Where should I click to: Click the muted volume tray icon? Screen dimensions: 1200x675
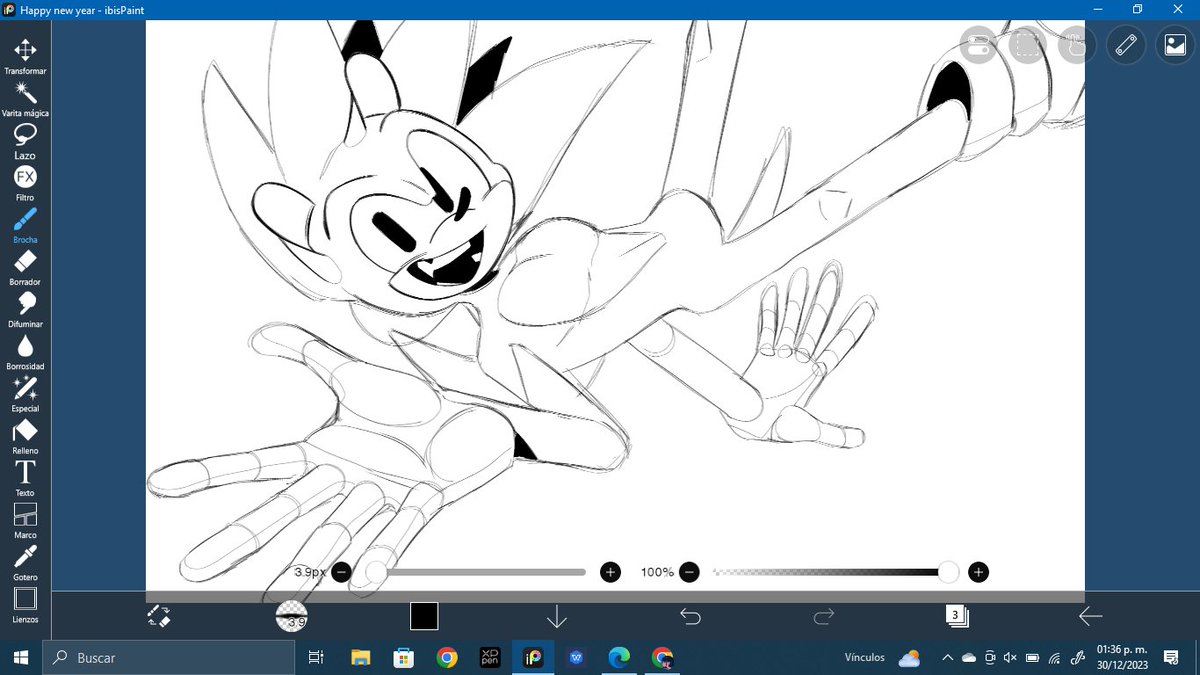point(1010,657)
